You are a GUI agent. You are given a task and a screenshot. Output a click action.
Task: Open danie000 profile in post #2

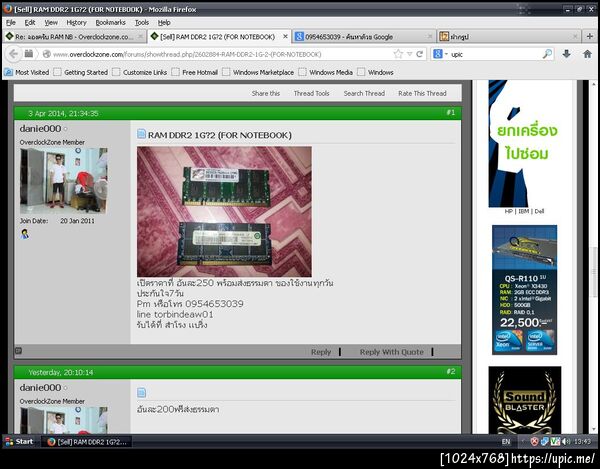click(40, 388)
